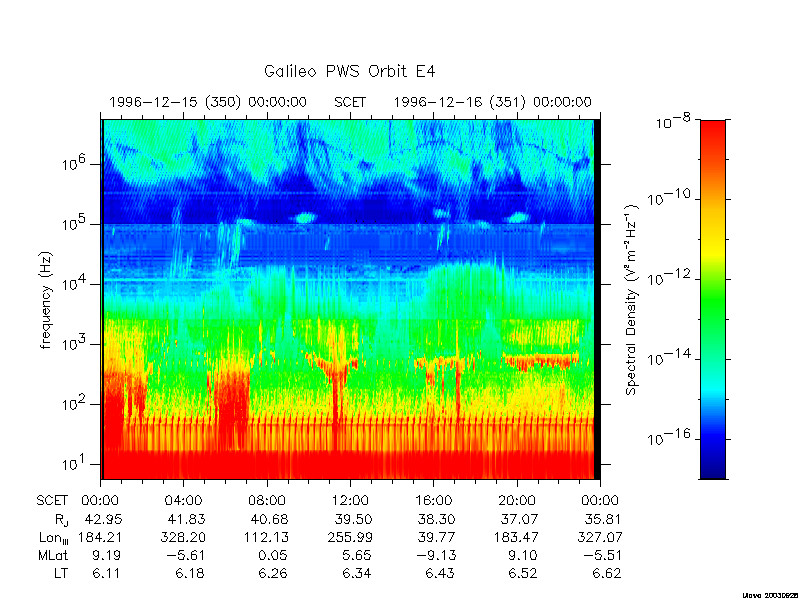Select MLat value 9.19
The height and width of the screenshot is (600, 800).
tap(107, 555)
